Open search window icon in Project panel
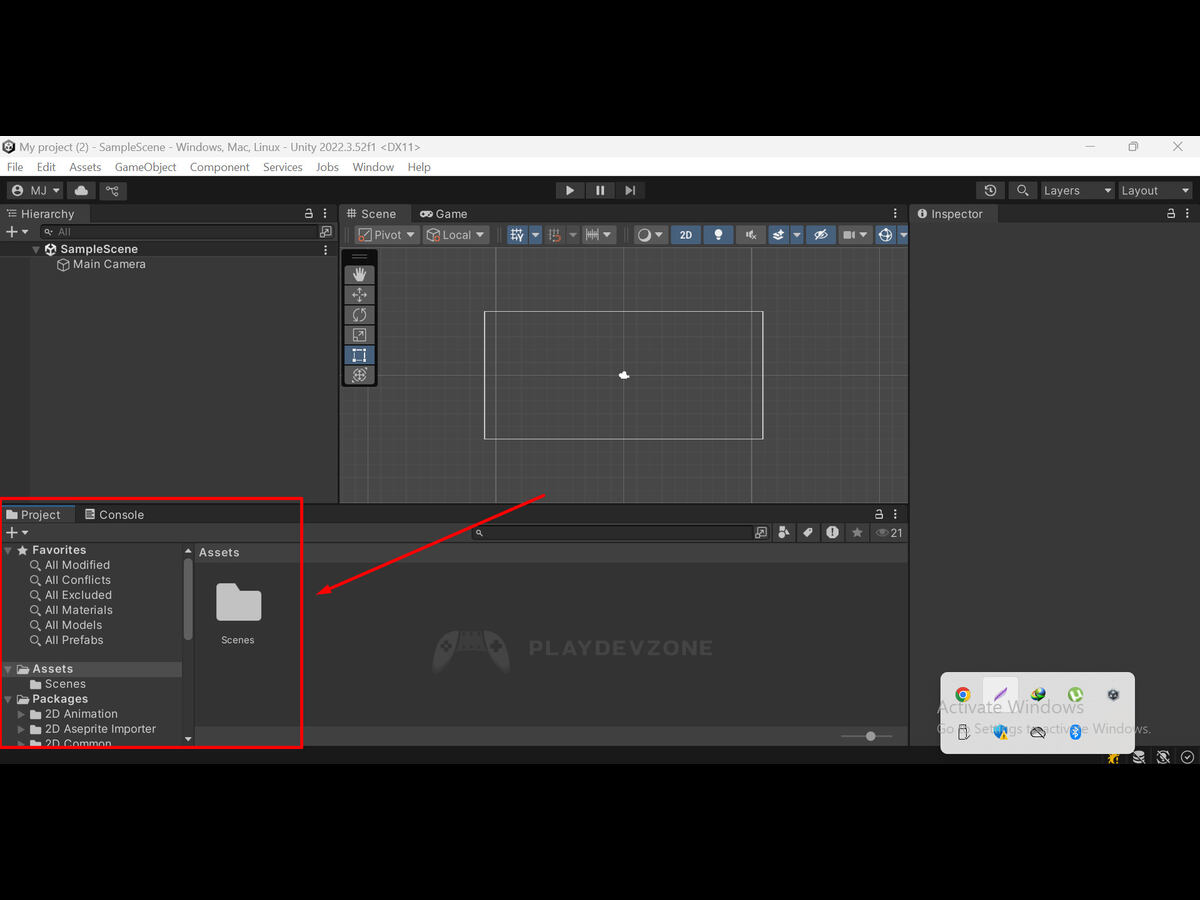The height and width of the screenshot is (900, 1200). [762, 533]
